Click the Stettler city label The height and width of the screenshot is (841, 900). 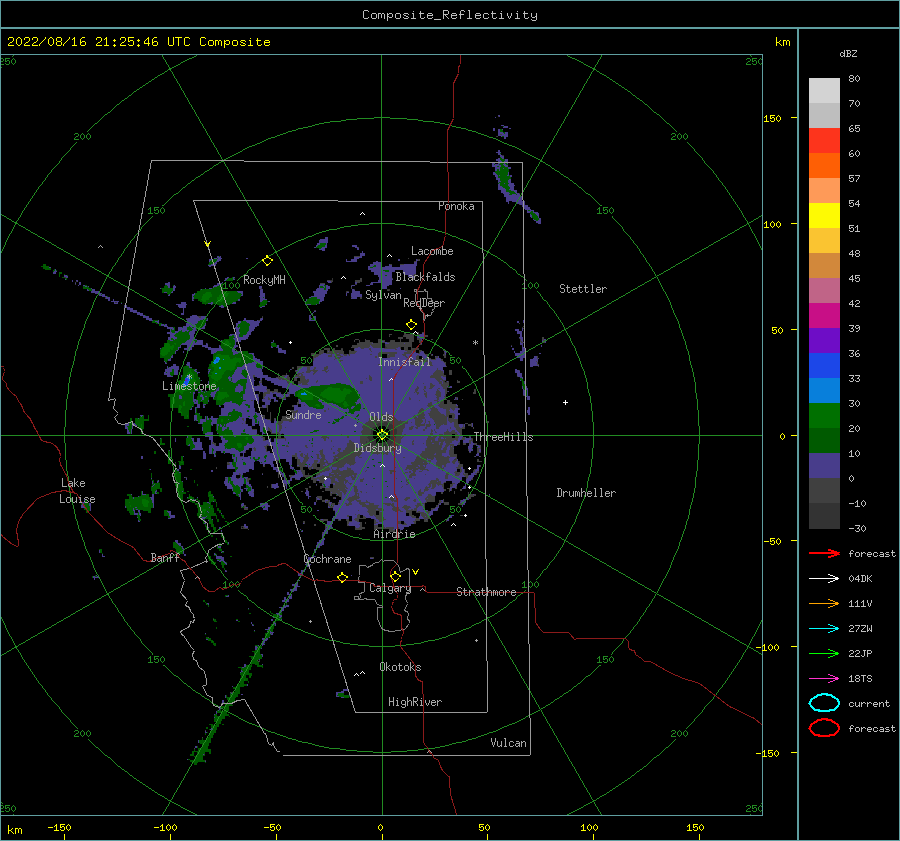coord(583,289)
